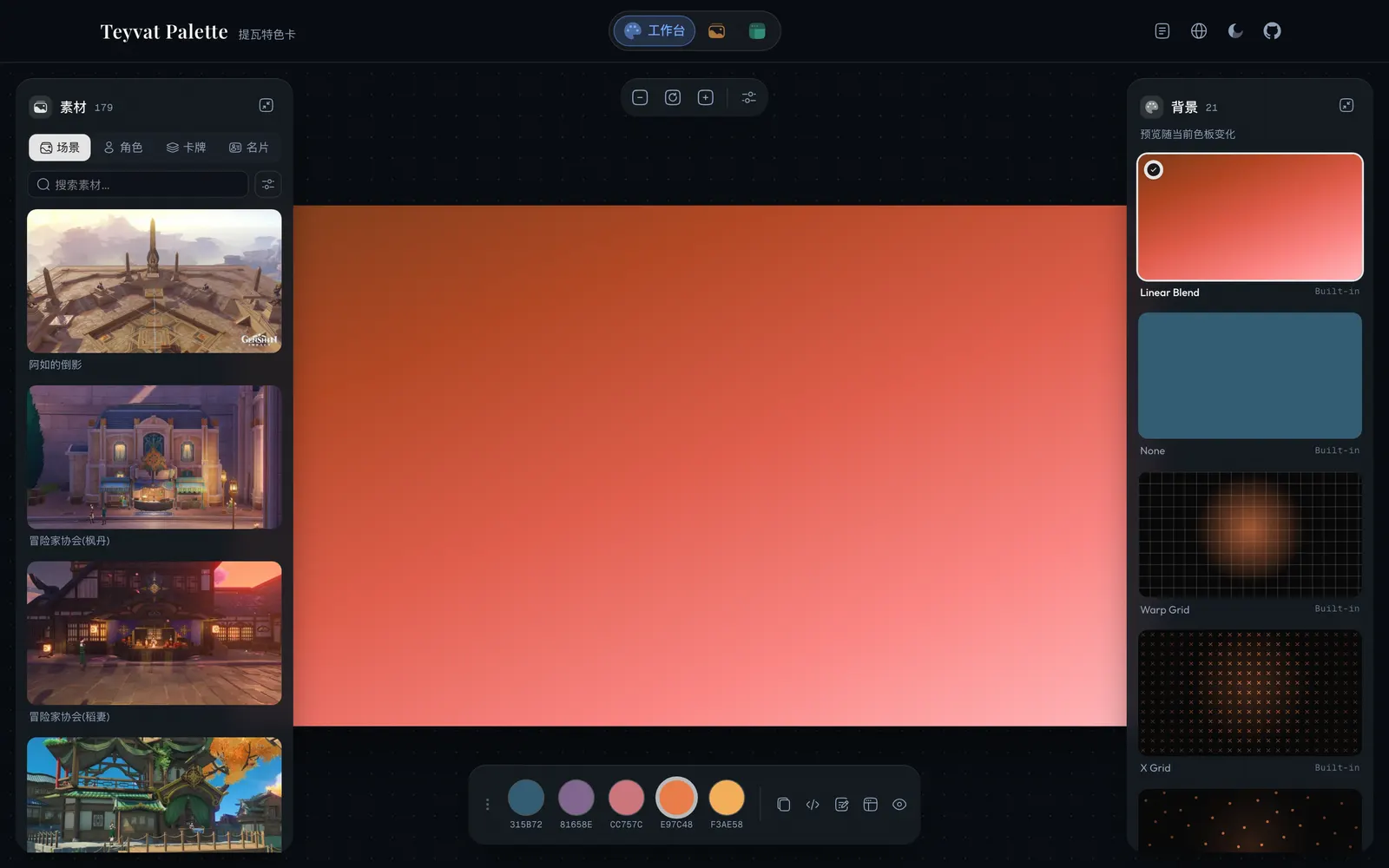Open the material filter options button

[268, 184]
